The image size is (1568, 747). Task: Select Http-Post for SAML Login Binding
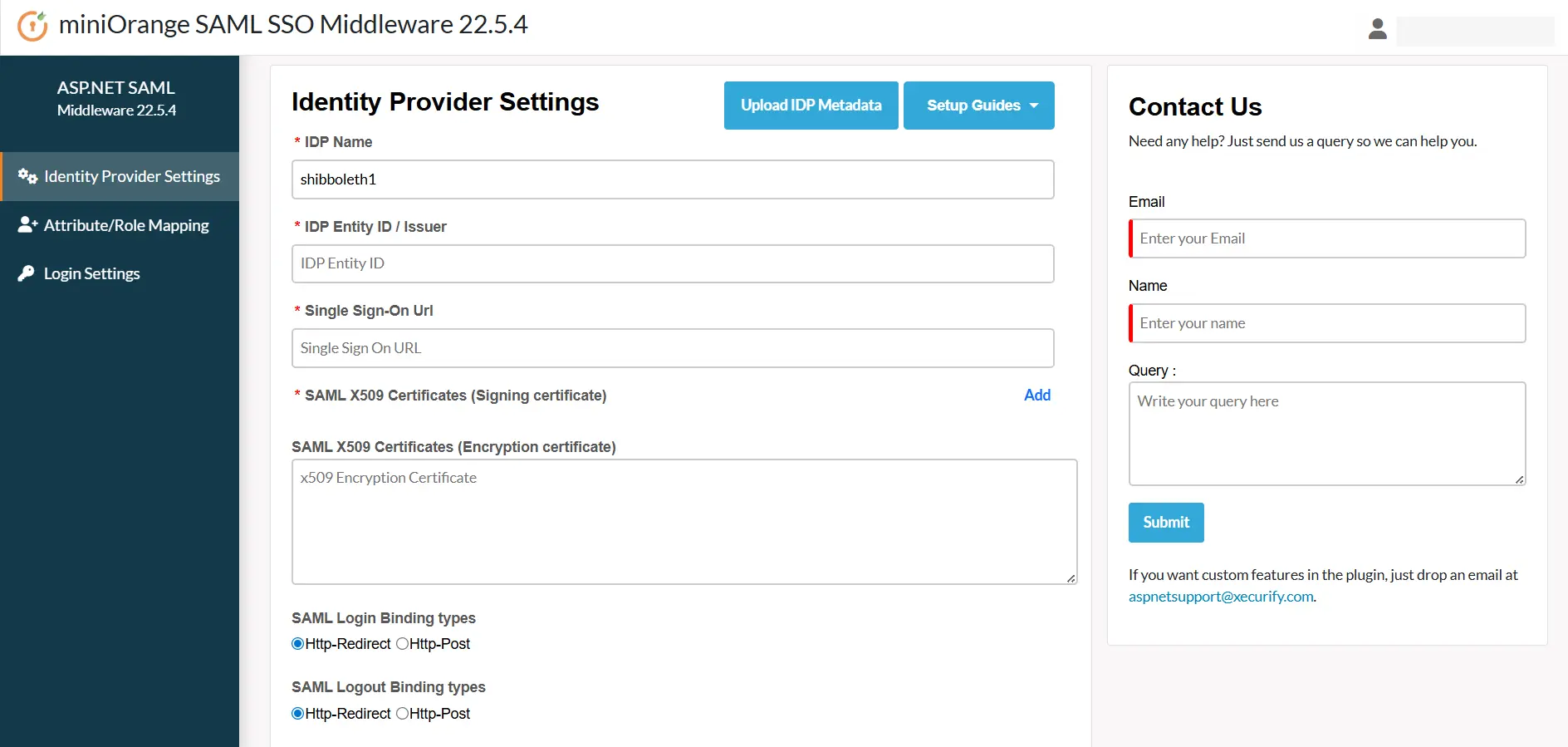(x=403, y=644)
